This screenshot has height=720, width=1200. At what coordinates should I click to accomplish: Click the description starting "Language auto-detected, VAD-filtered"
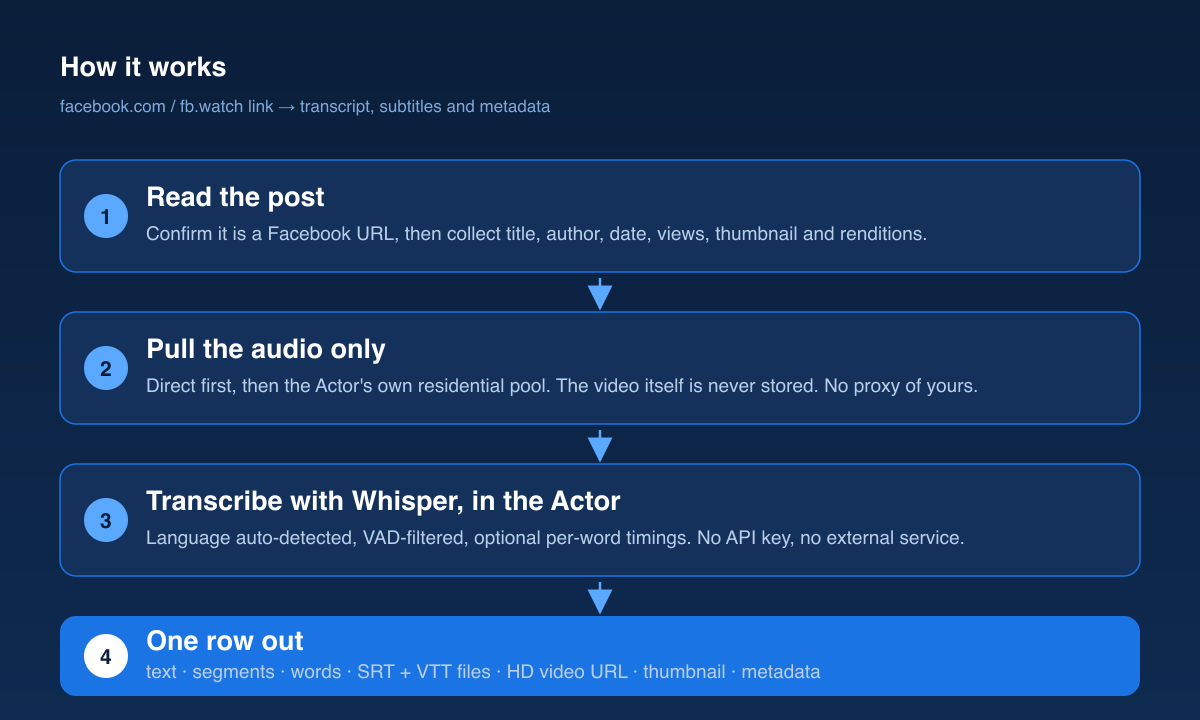pyautogui.click(x=555, y=538)
